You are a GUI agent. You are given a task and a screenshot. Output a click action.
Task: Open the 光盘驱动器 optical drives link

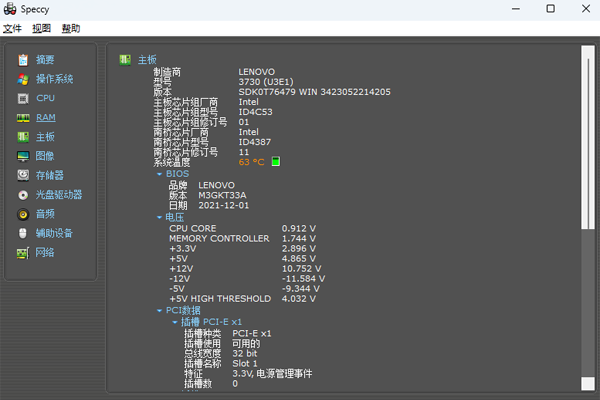[x=59, y=195]
